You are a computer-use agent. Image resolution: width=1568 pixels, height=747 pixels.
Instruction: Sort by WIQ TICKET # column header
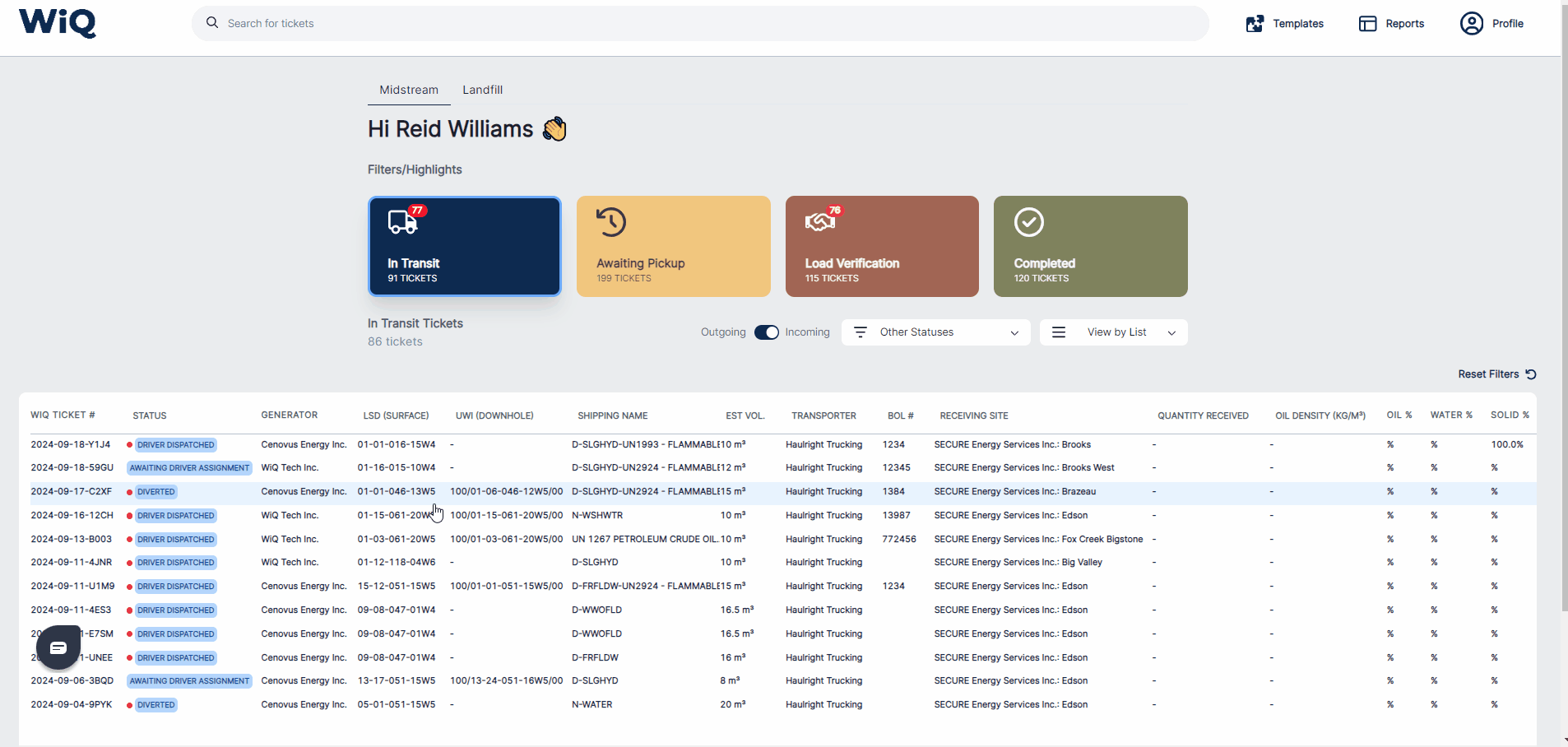(63, 415)
